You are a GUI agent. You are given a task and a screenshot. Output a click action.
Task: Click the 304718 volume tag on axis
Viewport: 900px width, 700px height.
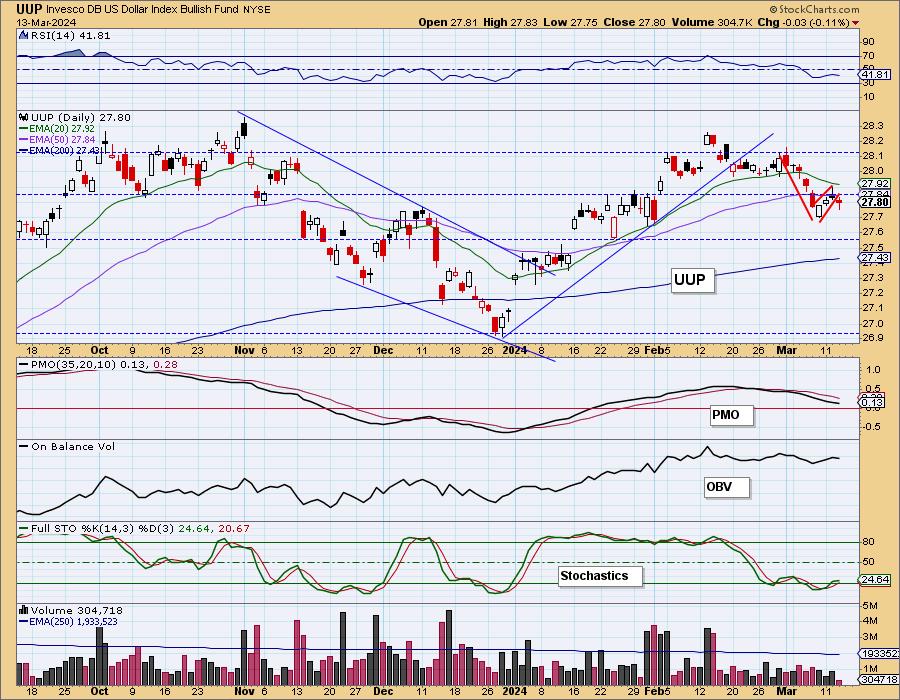click(878, 679)
